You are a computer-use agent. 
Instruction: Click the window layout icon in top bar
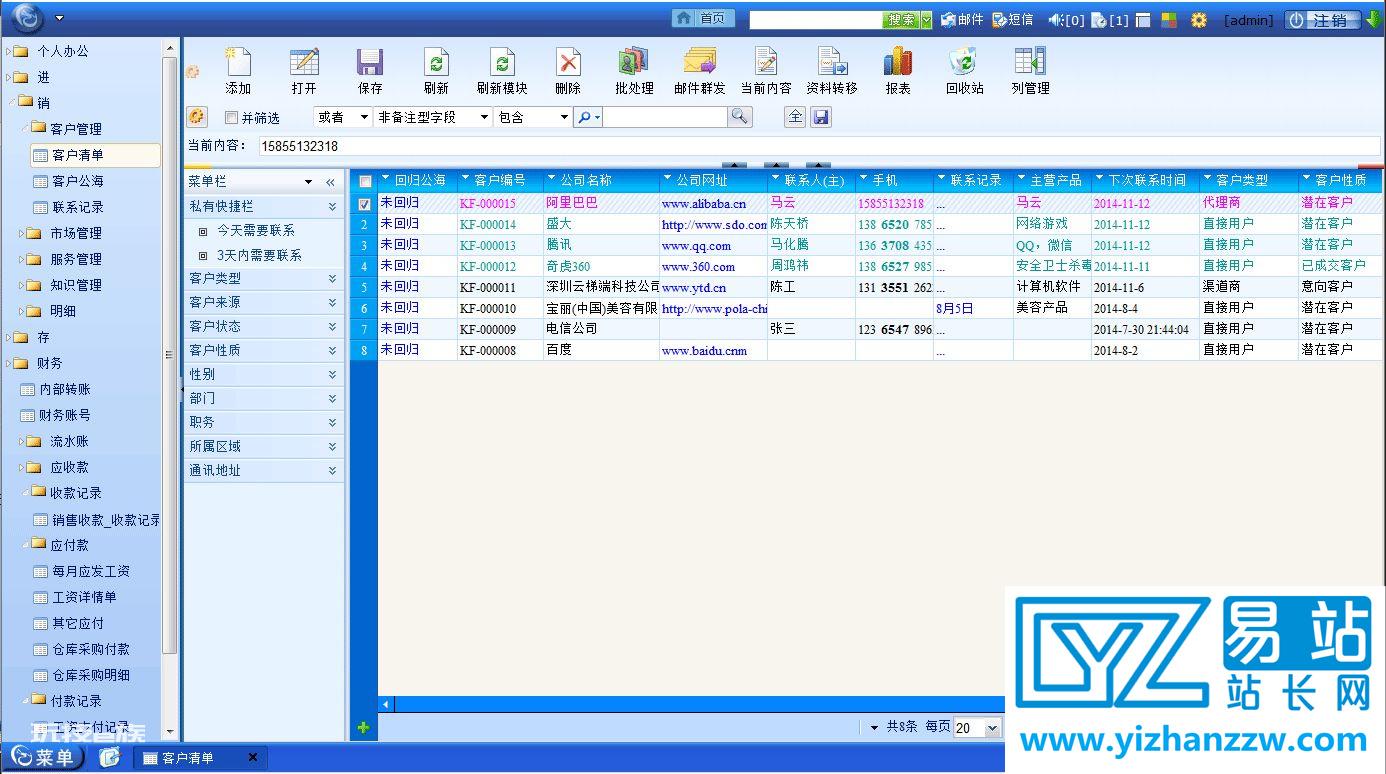(x=1144, y=20)
